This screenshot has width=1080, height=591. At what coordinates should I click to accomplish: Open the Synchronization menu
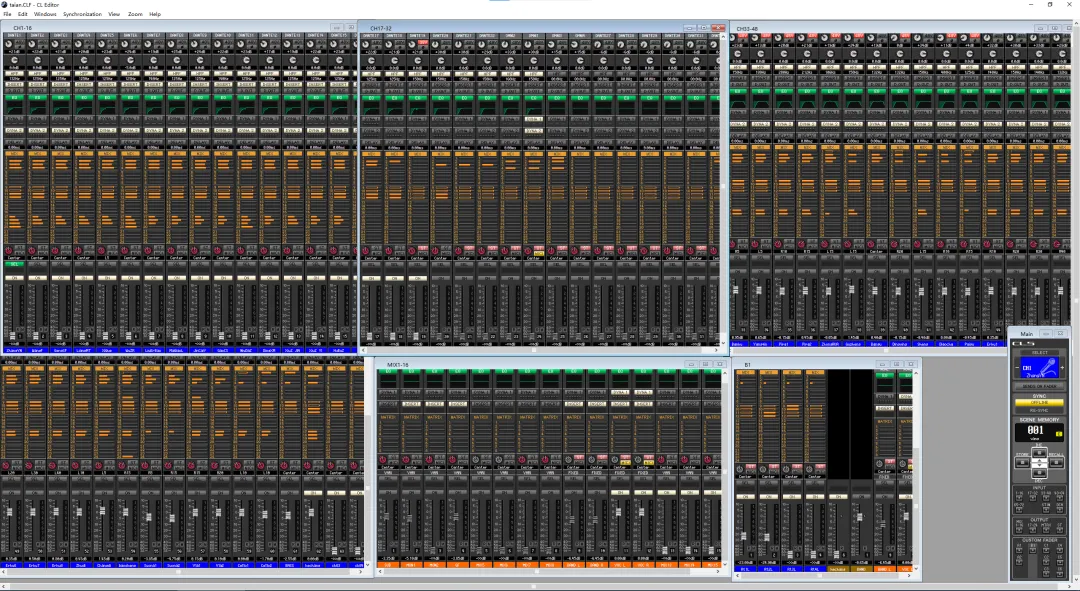coord(83,14)
